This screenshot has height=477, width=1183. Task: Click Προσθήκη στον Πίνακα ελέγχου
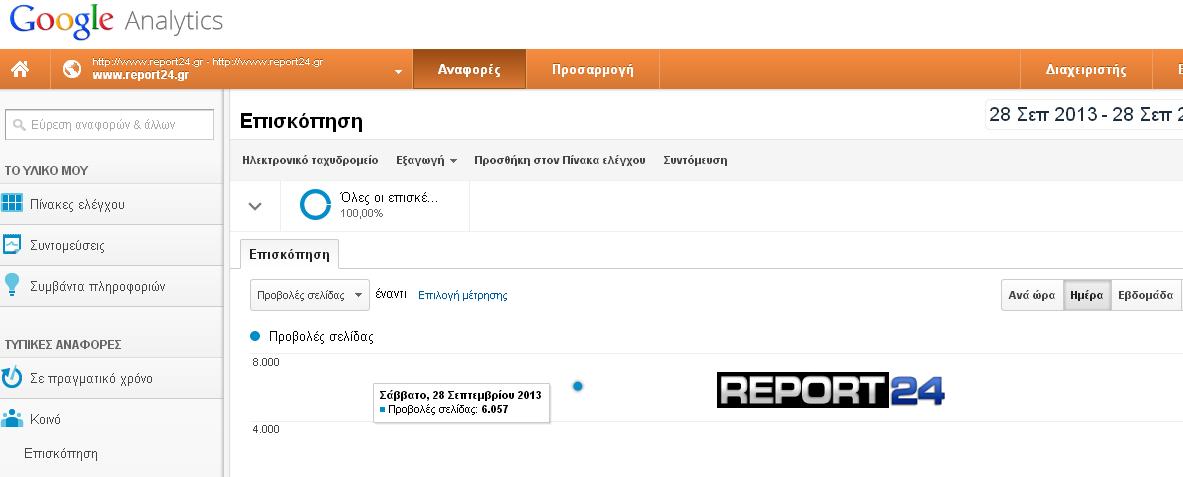(560, 160)
